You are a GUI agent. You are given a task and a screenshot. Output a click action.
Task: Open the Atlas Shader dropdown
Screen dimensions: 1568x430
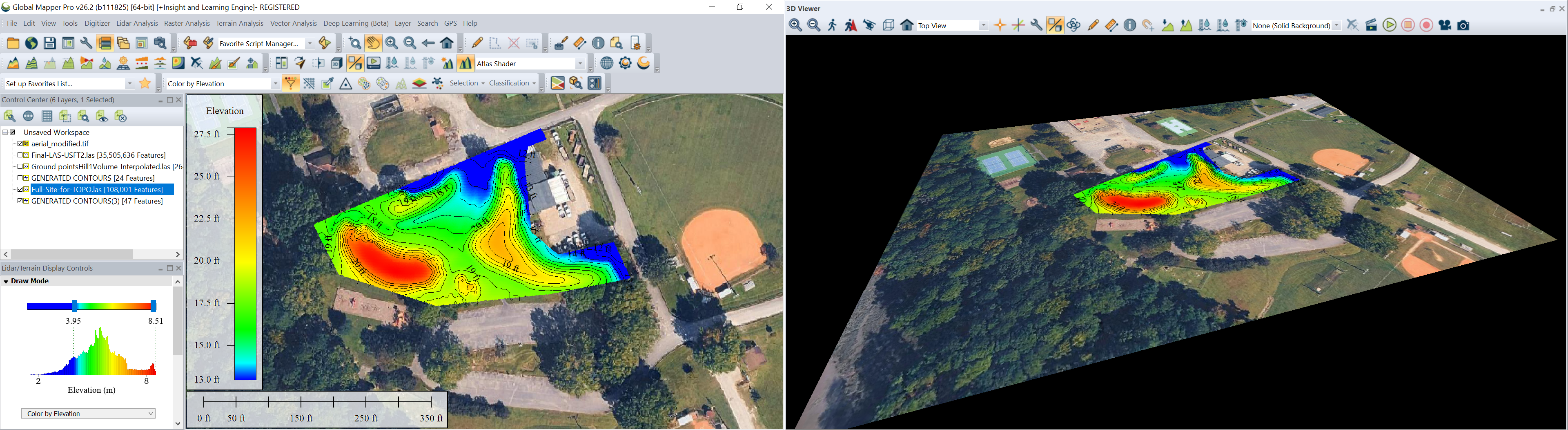coord(579,63)
